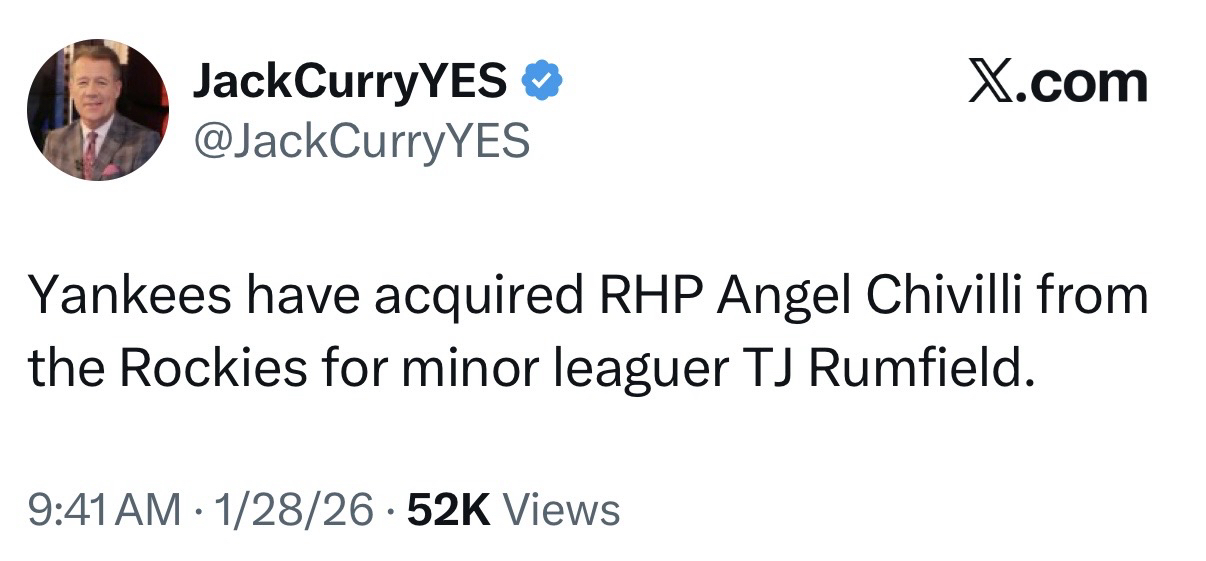Click the X logo glyph

click(x=991, y=82)
